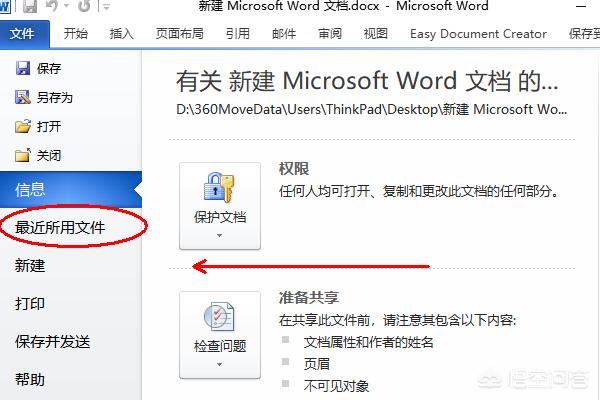This screenshot has height=400, width=600.
Task: Close the document via 关闭 in sidebar
Action: 38,155
